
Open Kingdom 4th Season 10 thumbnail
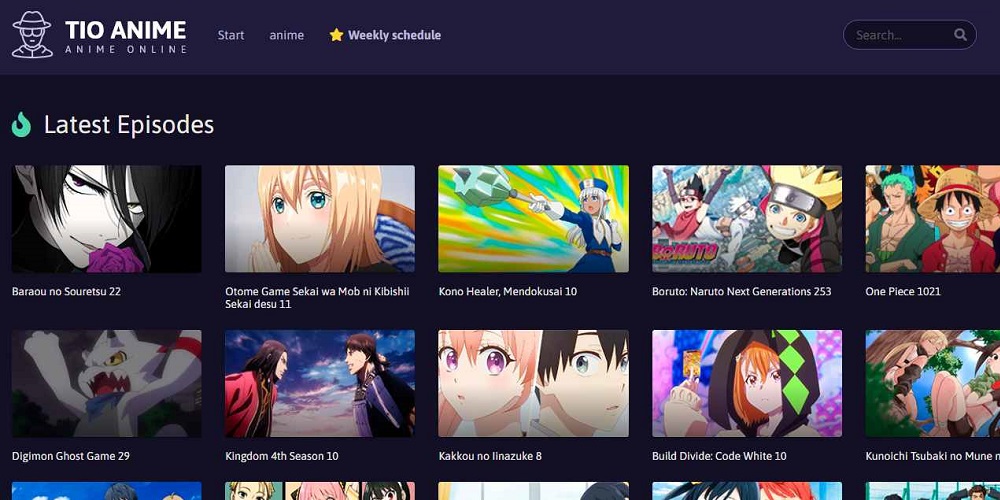320,383
